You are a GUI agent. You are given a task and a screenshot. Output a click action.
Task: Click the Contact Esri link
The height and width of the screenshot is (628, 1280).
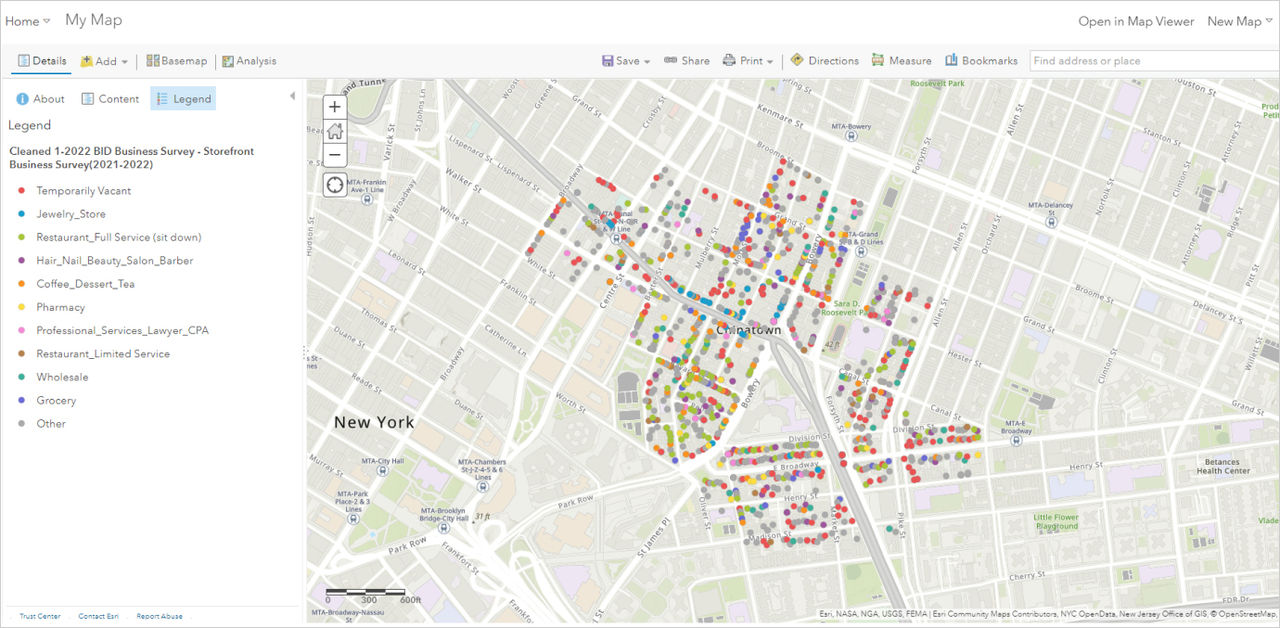coord(98,616)
